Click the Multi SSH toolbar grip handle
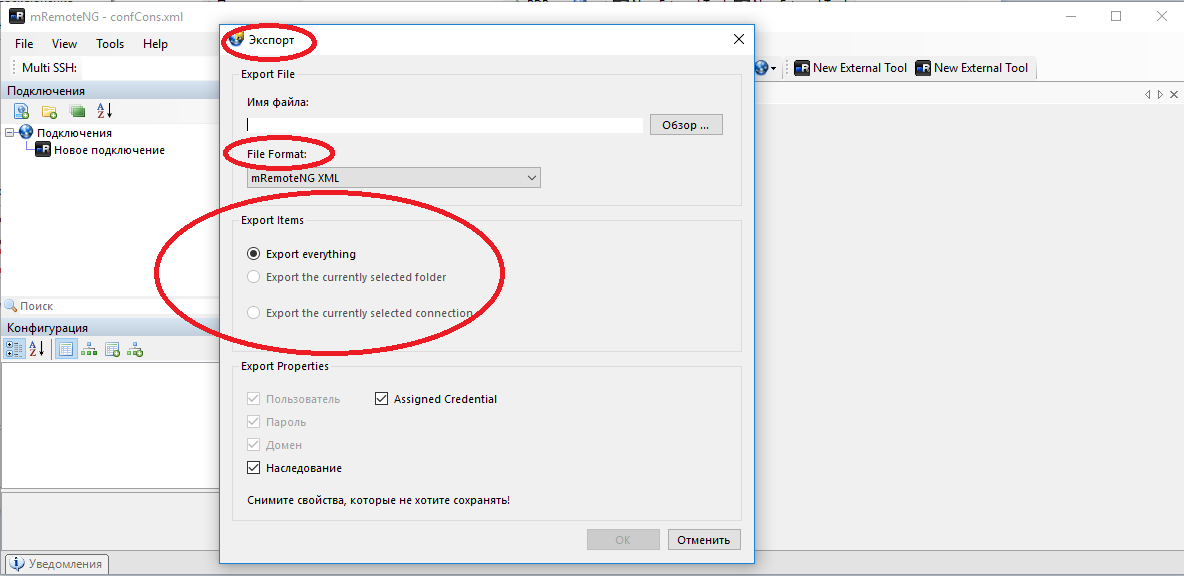Viewport: 1184px width, 576px height. point(14,67)
